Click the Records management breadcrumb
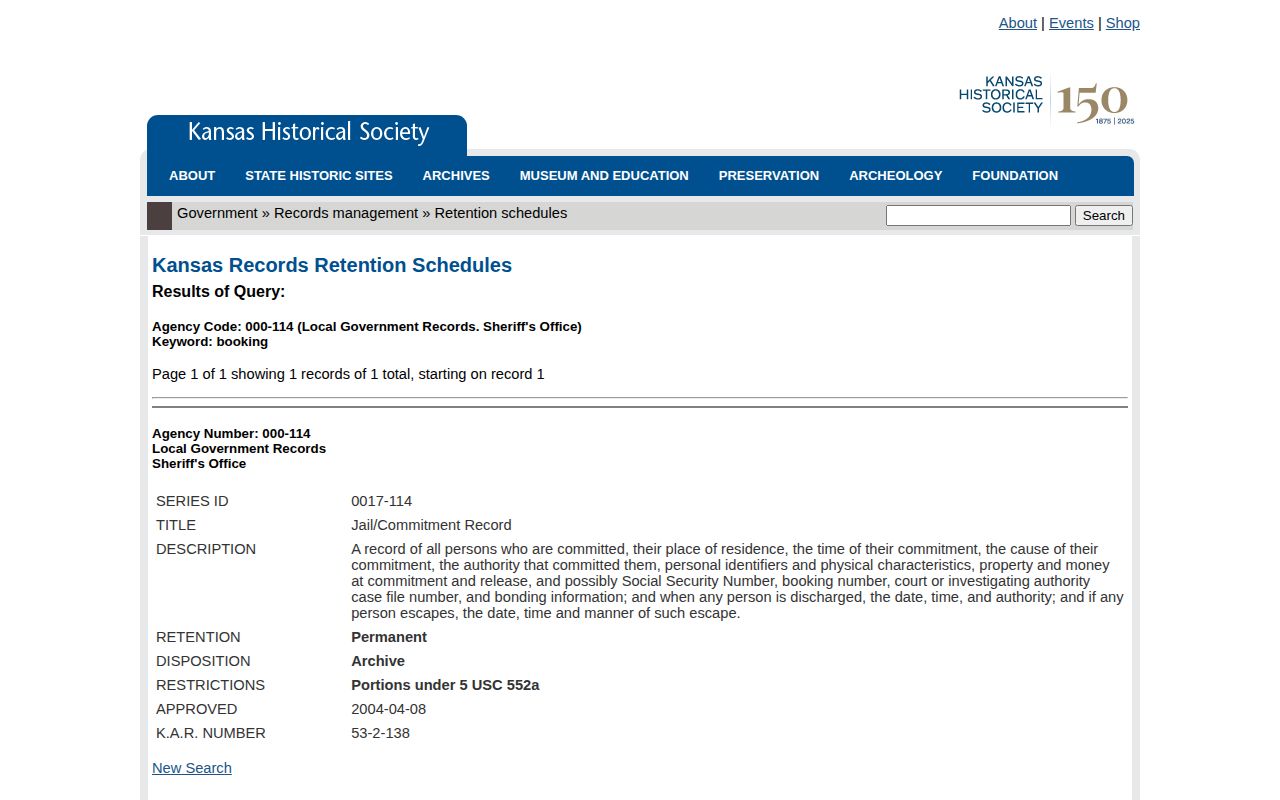The width and height of the screenshot is (1280, 800). coord(346,213)
